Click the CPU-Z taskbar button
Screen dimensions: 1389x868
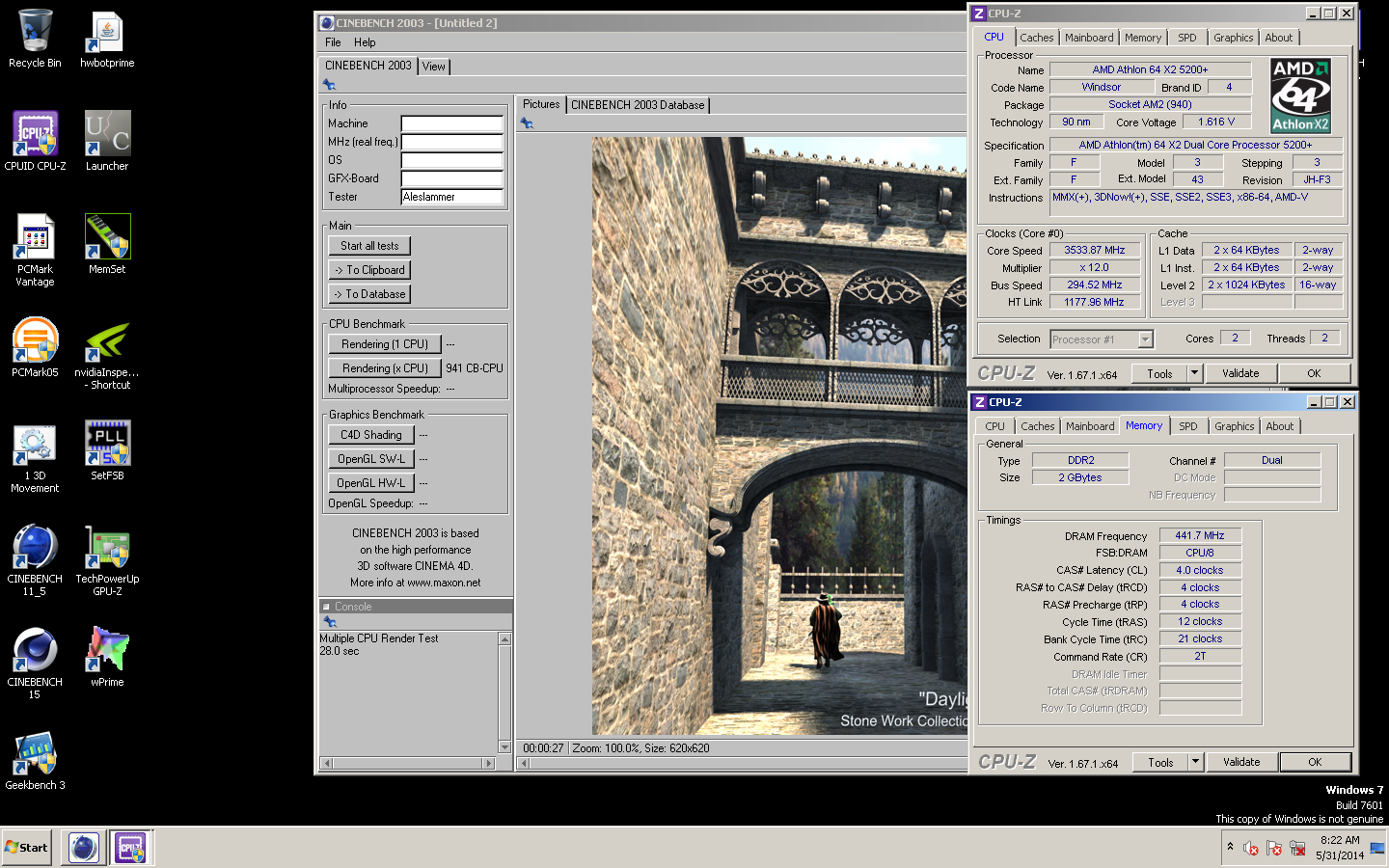point(130,848)
